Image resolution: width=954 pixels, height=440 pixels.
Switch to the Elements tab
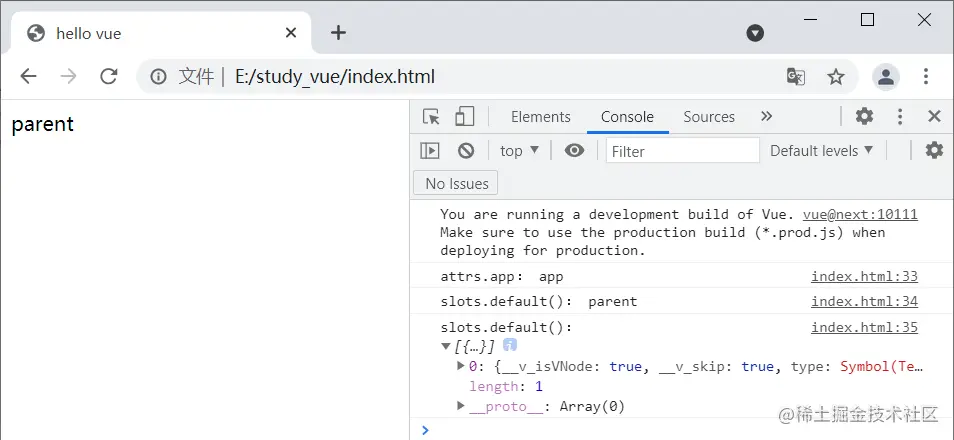click(x=541, y=117)
